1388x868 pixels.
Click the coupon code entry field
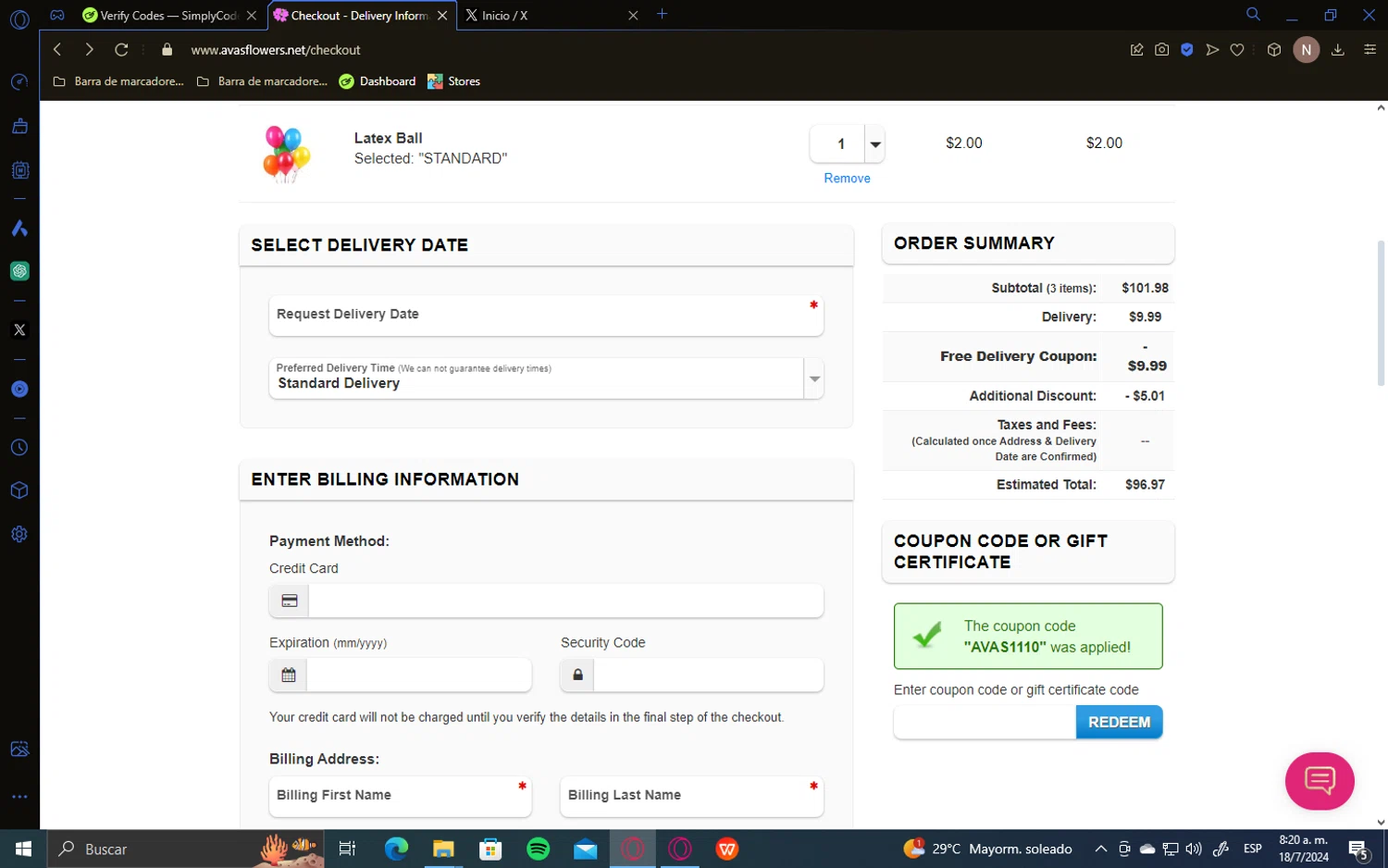coord(985,722)
